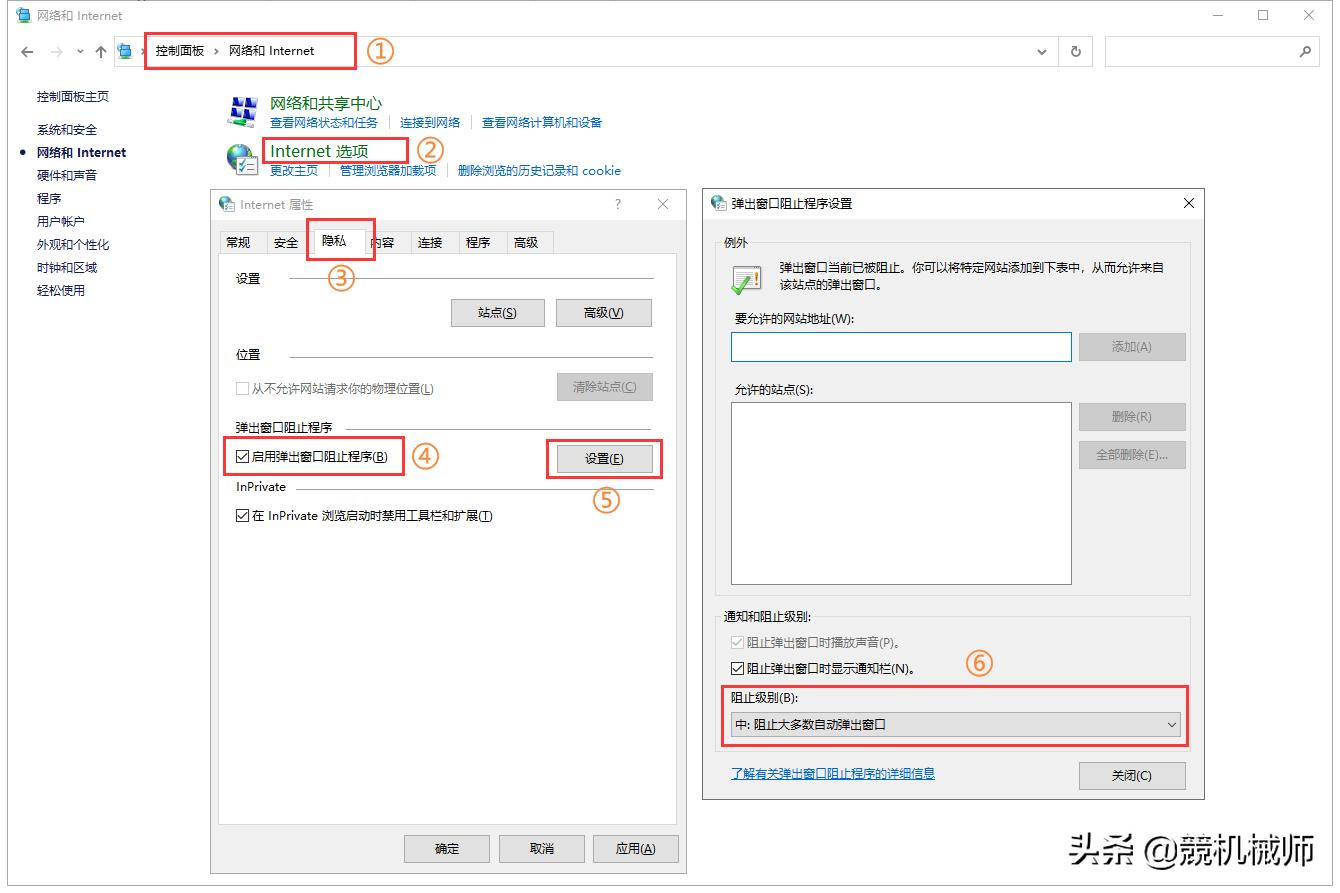Click the 高级(V) button under 设置
The width and height of the screenshot is (1340, 893).
[x=604, y=313]
